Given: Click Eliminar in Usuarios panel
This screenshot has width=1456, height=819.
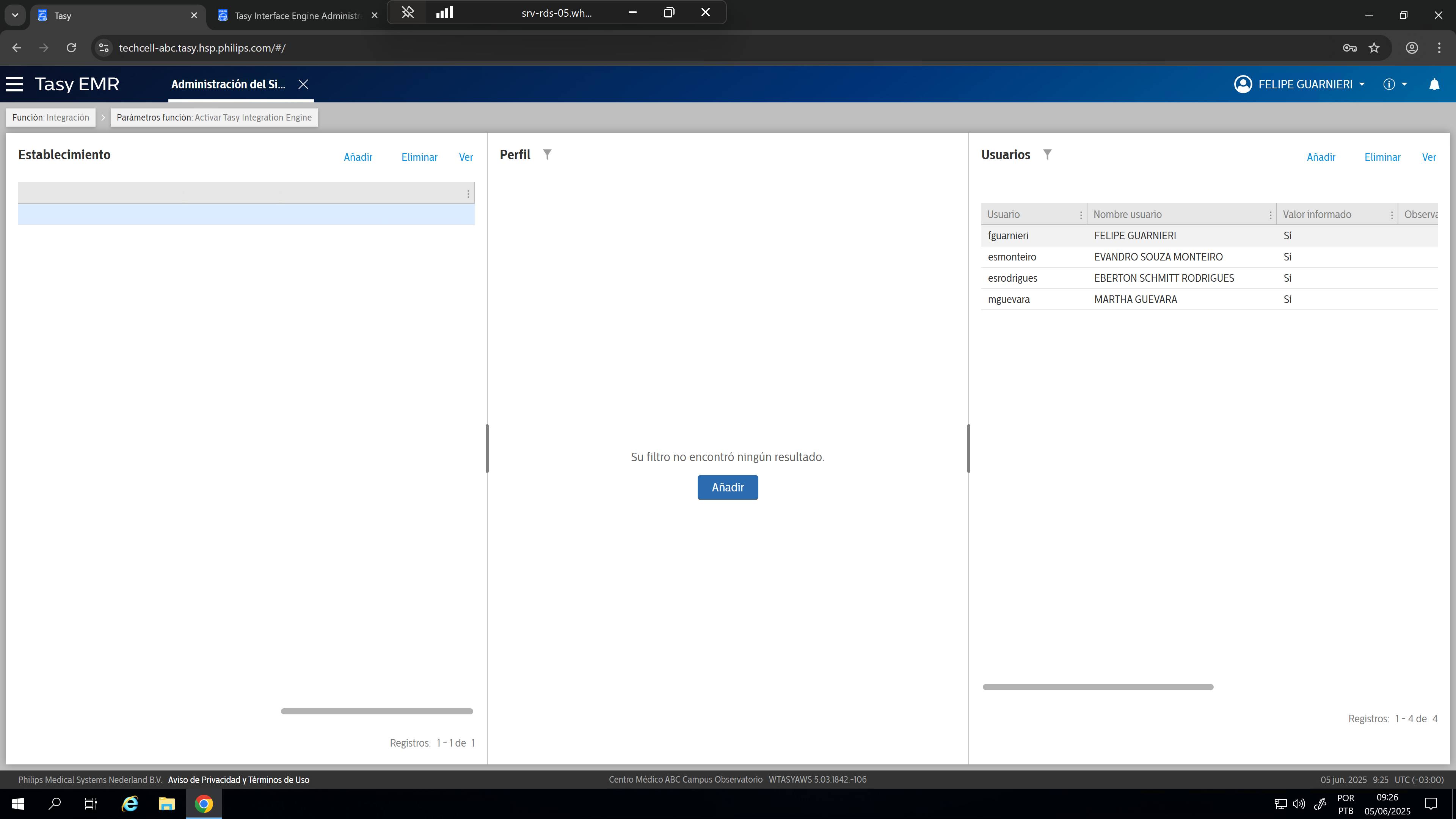Looking at the screenshot, I should point(1382,157).
